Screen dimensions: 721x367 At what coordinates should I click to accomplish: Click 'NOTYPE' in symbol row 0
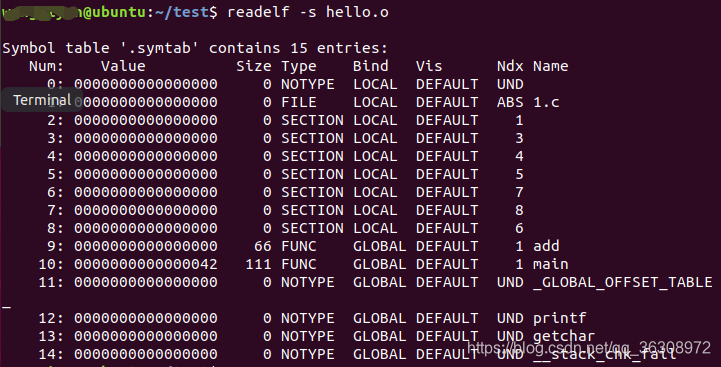(x=308, y=84)
